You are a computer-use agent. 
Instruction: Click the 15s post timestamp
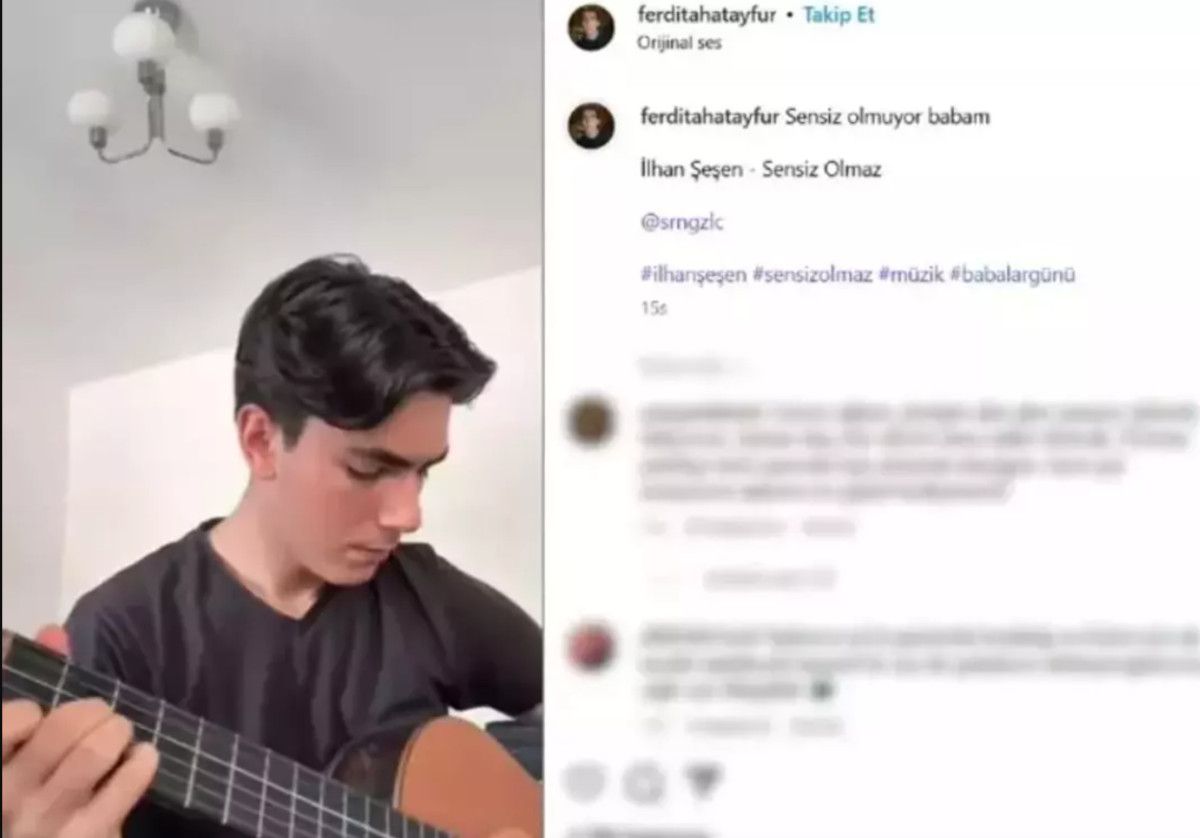pyautogui.click(x=653, y=309)
